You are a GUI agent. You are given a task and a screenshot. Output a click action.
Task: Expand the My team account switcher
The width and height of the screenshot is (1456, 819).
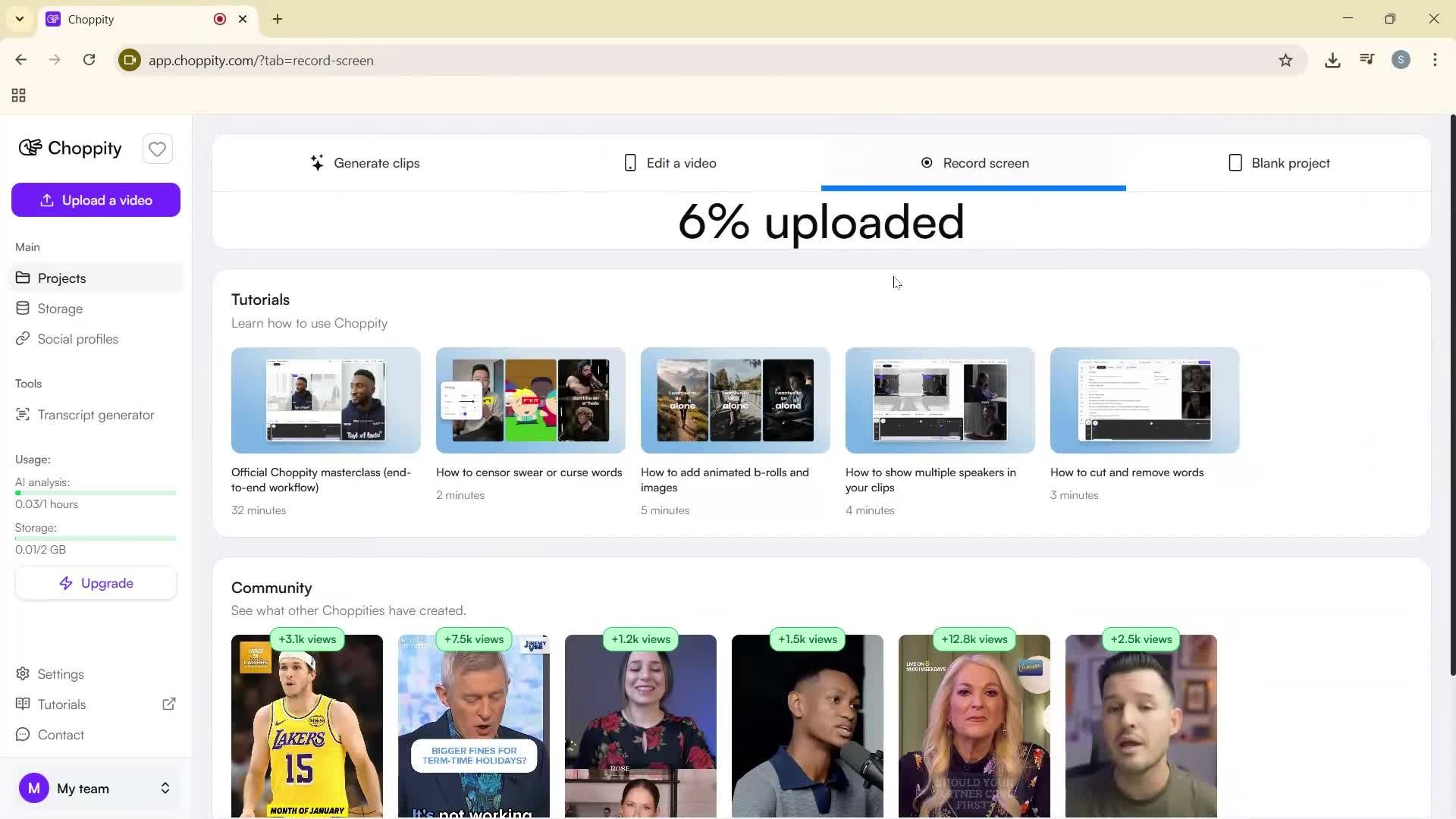[x=165, y=788]
